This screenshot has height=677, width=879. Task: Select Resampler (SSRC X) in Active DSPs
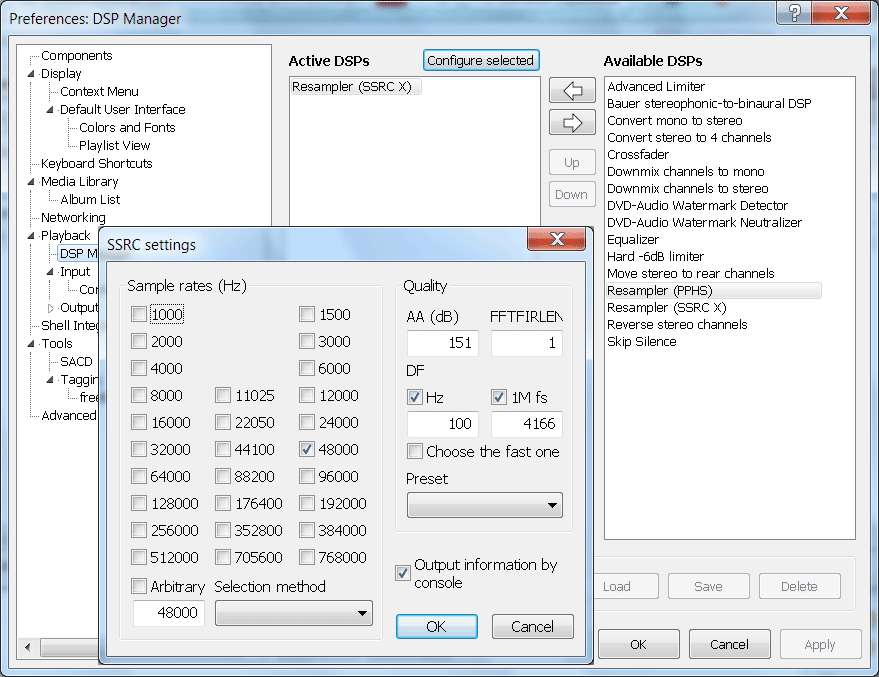351,87
